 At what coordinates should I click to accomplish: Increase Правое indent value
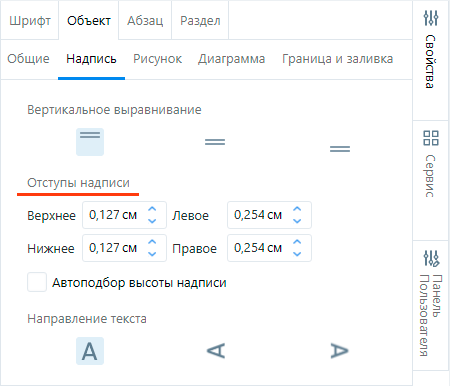tap(297, 242)
